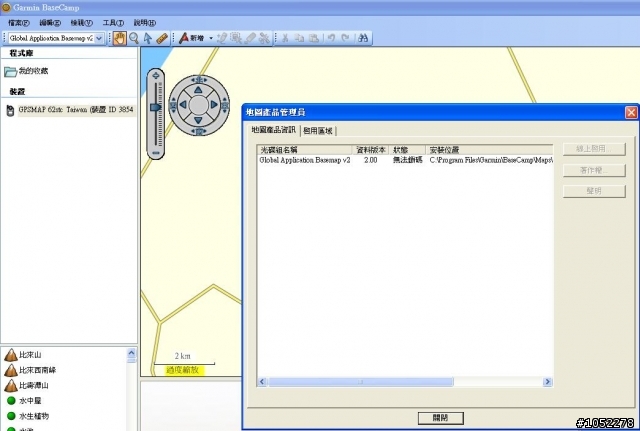Screen dimensions: 640x431
Task: Click the 無法鎖碼 status cell
Action: [407, 160]
